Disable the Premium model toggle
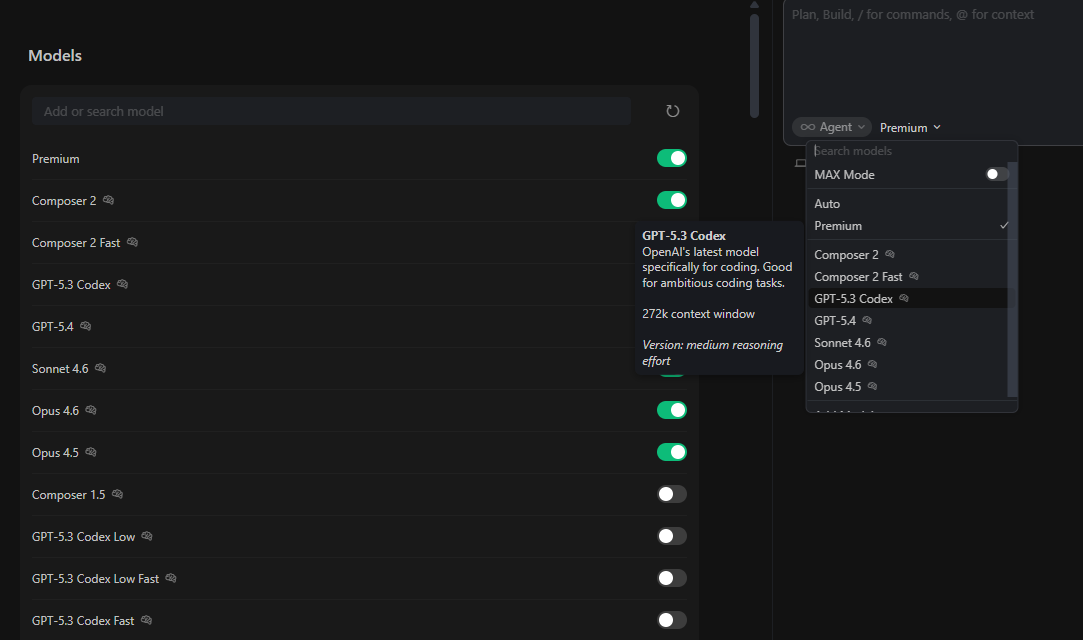 [671, 158]
